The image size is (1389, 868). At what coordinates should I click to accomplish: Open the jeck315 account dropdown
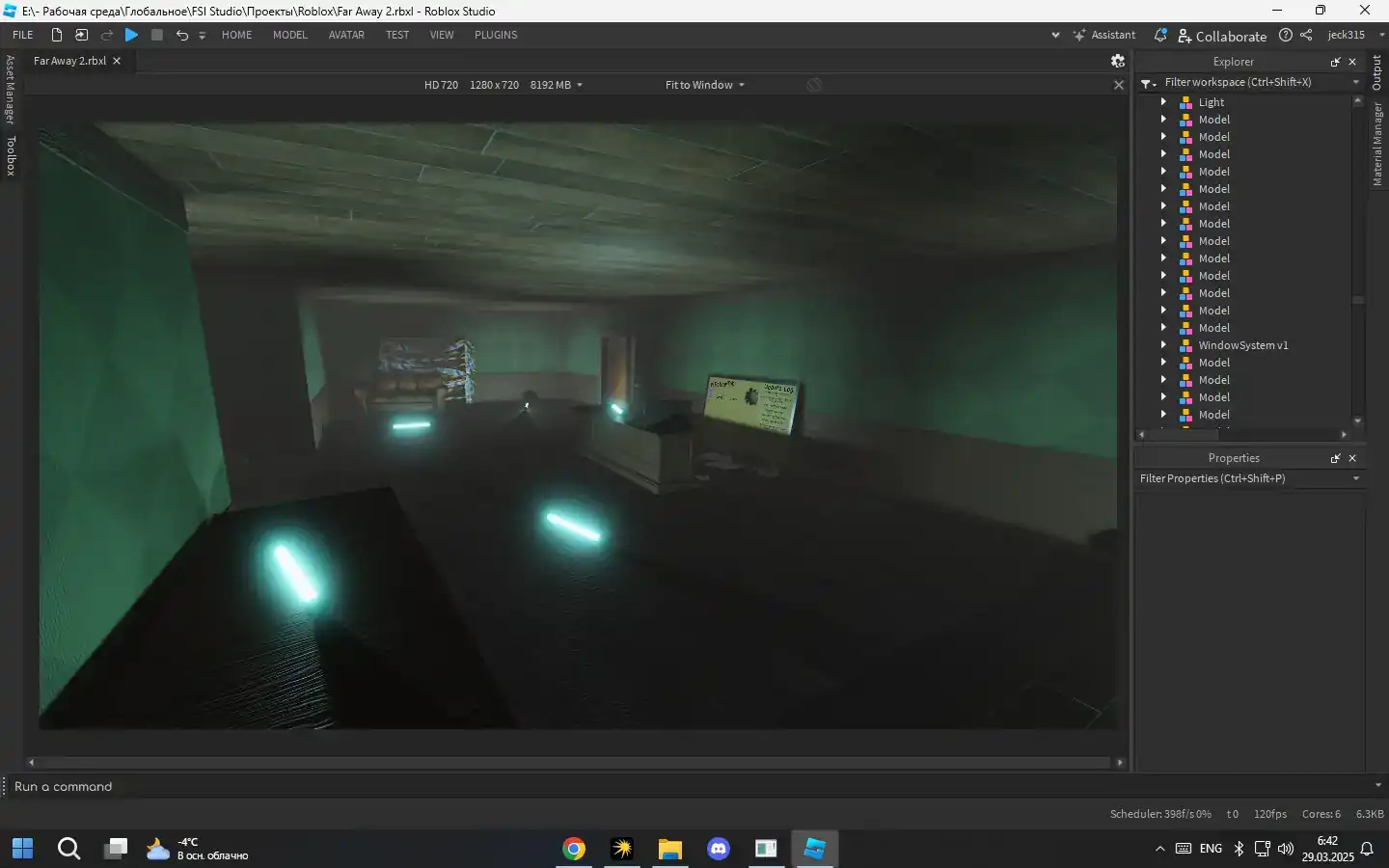(x=1355, y=35)
